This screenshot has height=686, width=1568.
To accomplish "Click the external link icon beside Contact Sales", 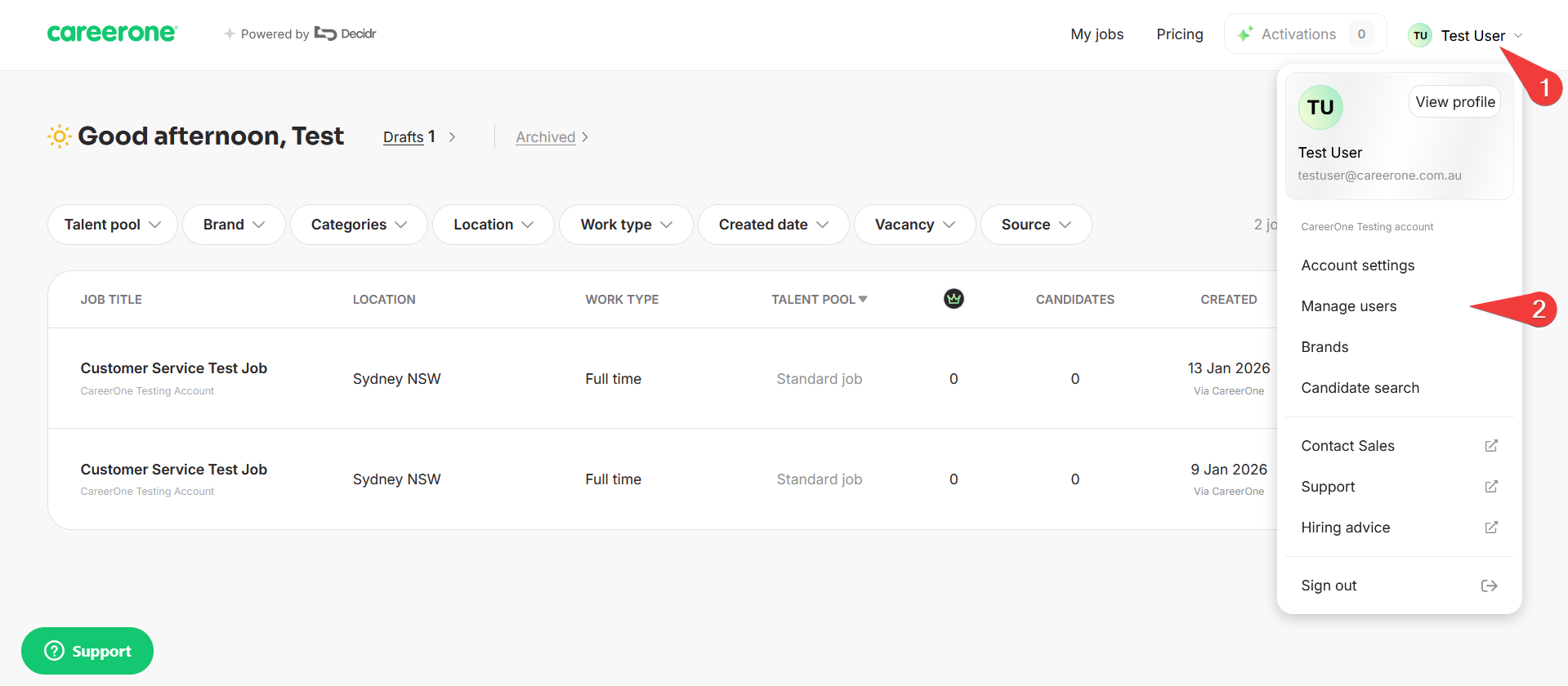I will tap(1491, 445).
